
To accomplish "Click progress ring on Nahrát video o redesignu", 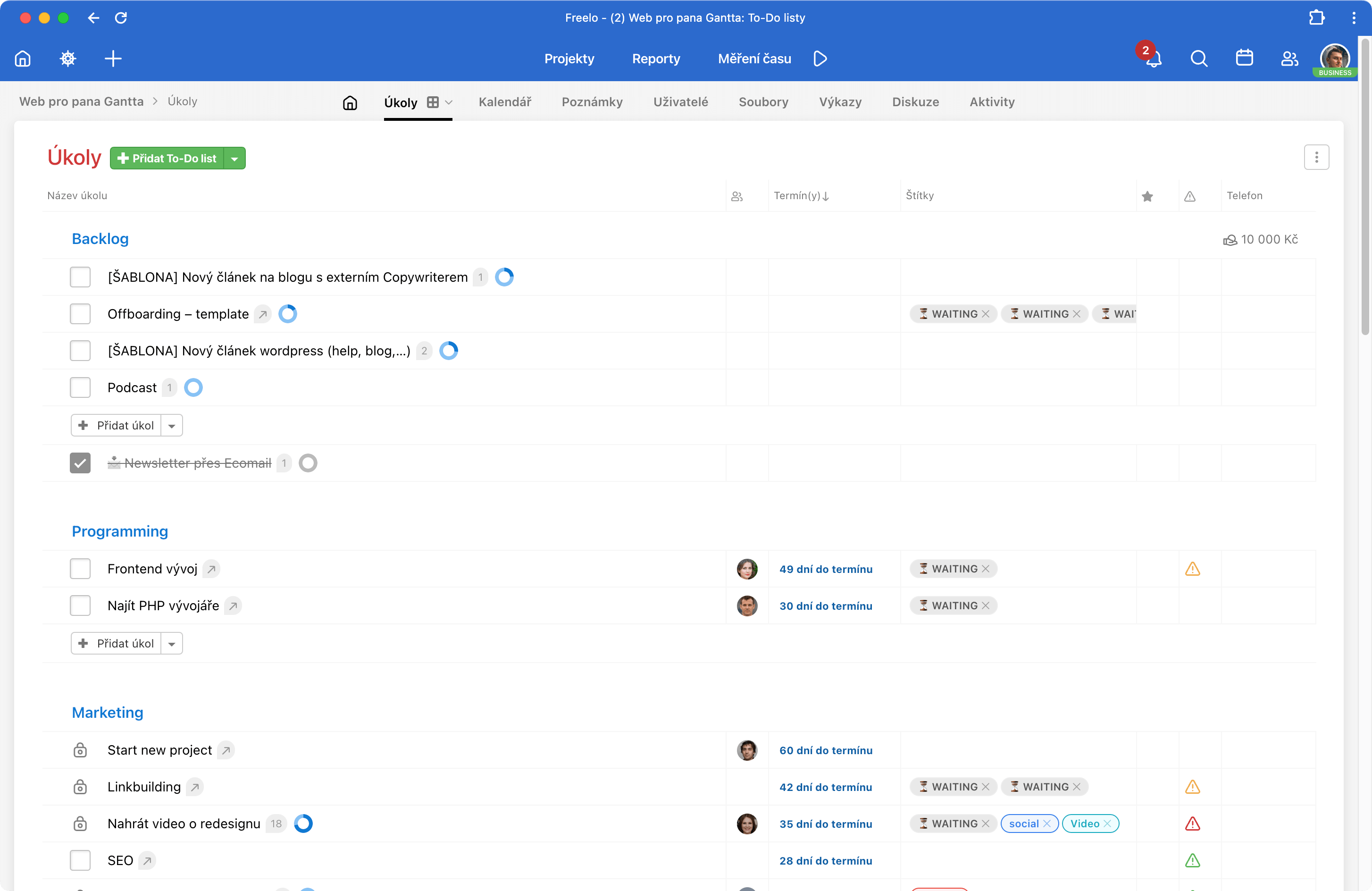I will [x=303, y=824].
